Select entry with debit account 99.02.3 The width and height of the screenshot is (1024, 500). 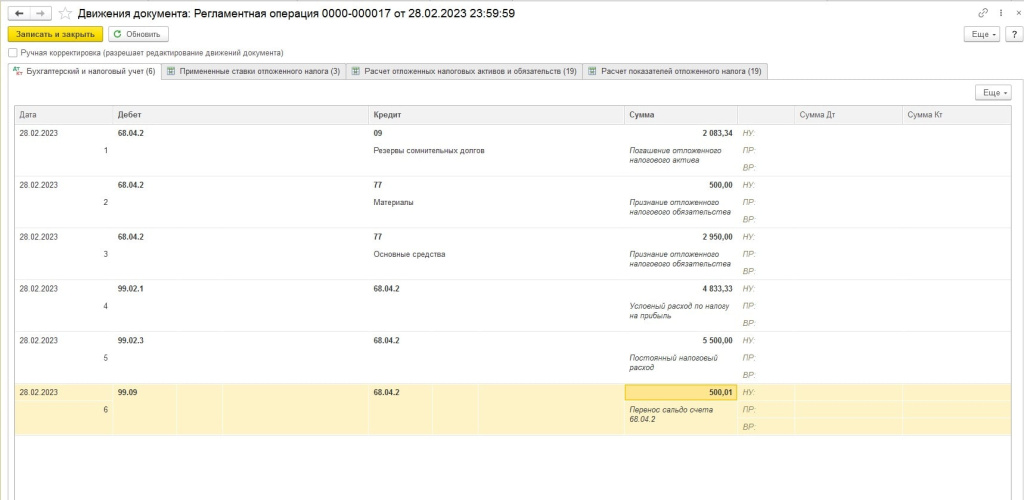pyautogui.click(x=131, y=340)
